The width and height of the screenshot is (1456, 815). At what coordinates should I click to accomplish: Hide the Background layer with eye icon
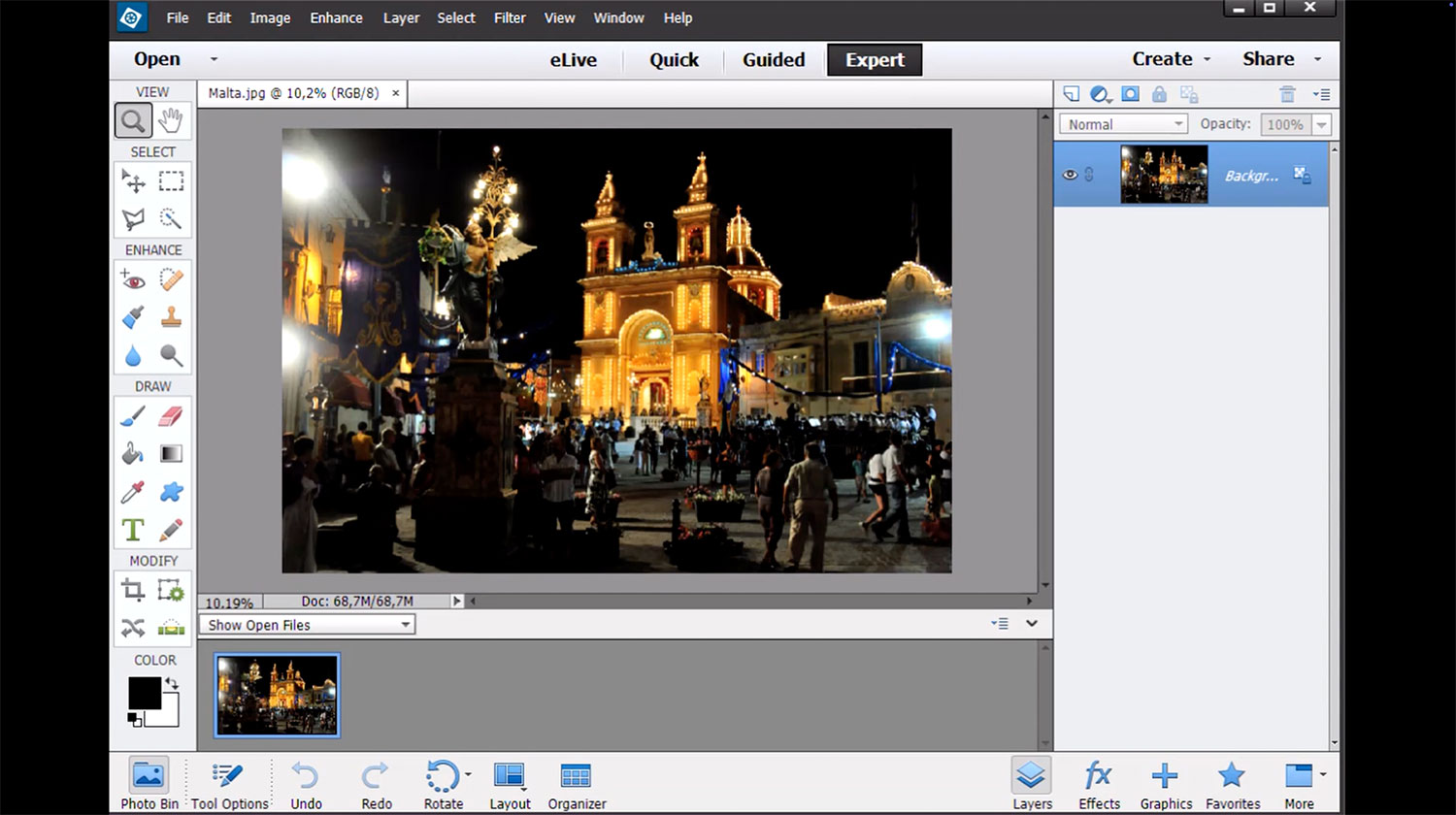(x=1070, y=175)
